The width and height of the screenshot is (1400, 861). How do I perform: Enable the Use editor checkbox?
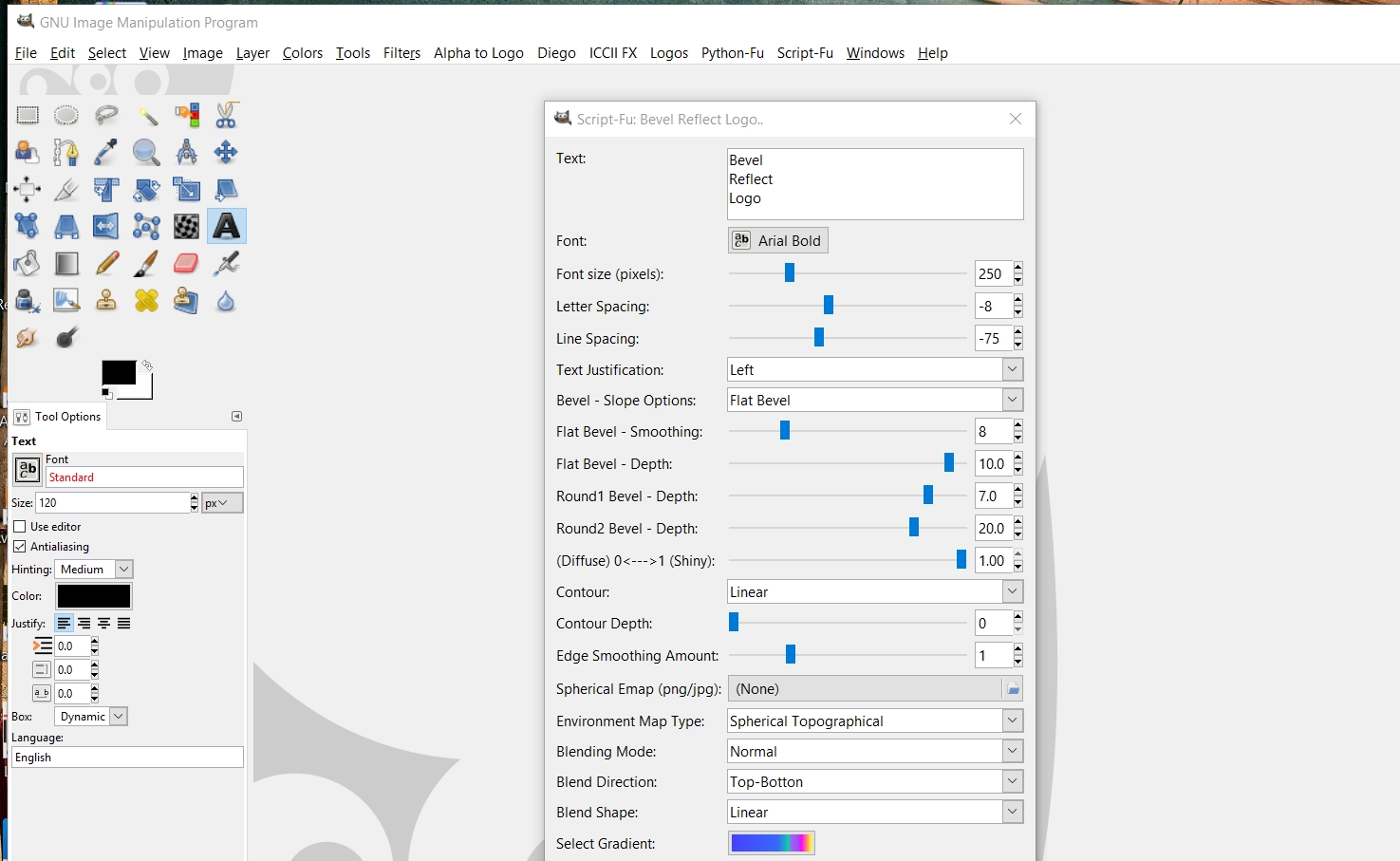(x=20, y=527)
